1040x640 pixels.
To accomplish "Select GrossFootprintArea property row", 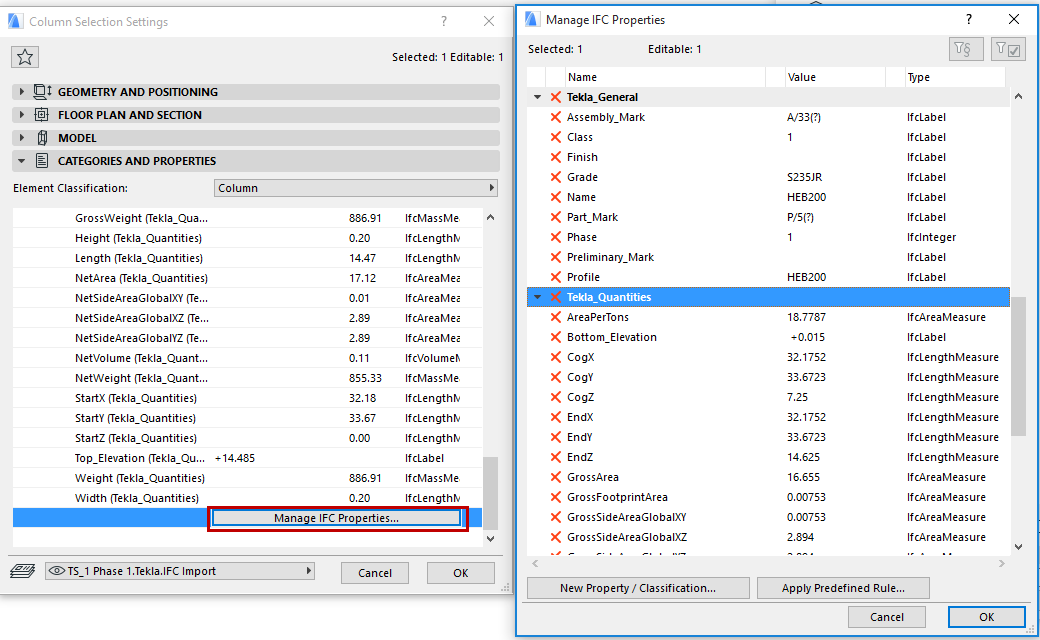I will (x=768, y=497).
